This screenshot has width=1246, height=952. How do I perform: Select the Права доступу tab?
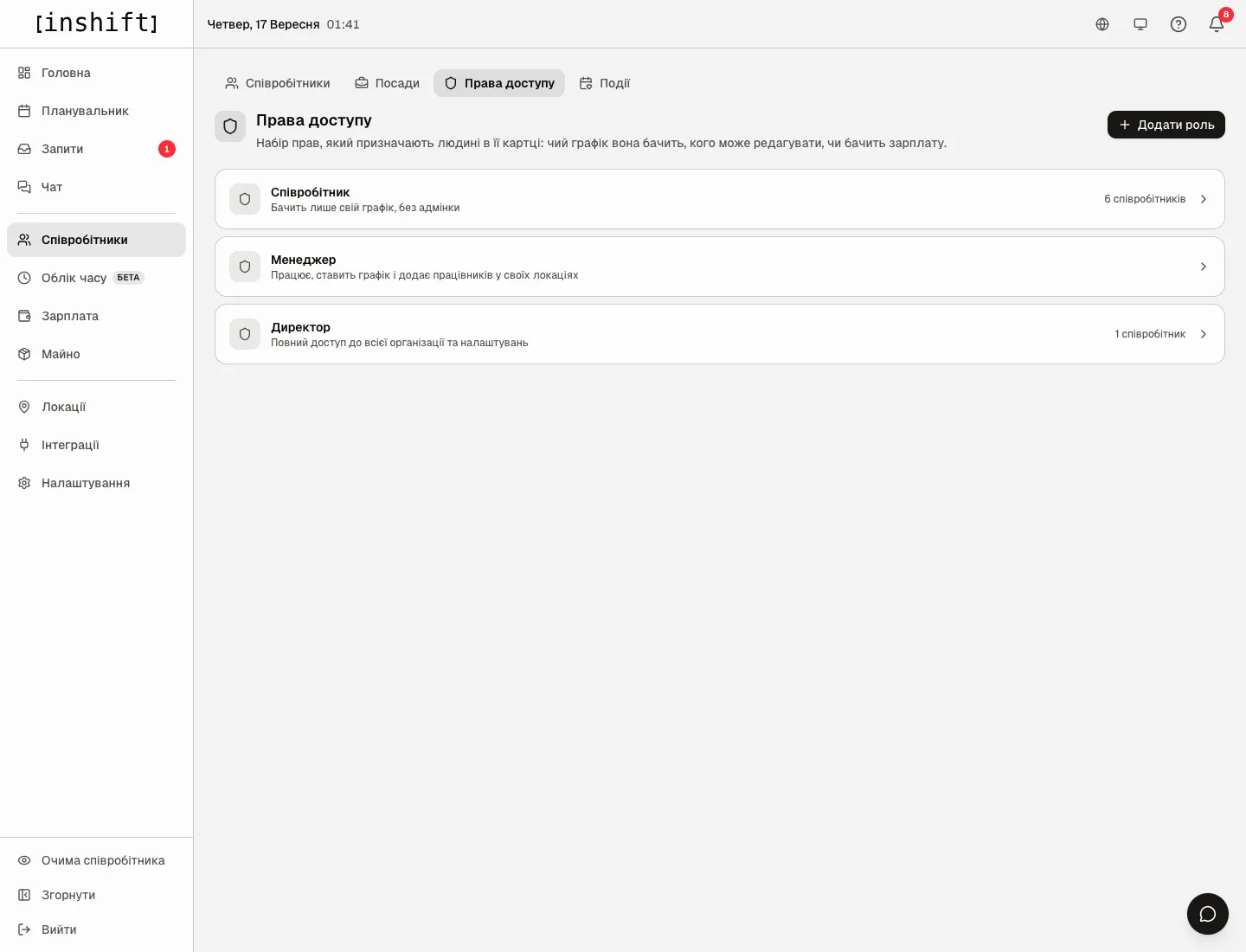point(499,83)
